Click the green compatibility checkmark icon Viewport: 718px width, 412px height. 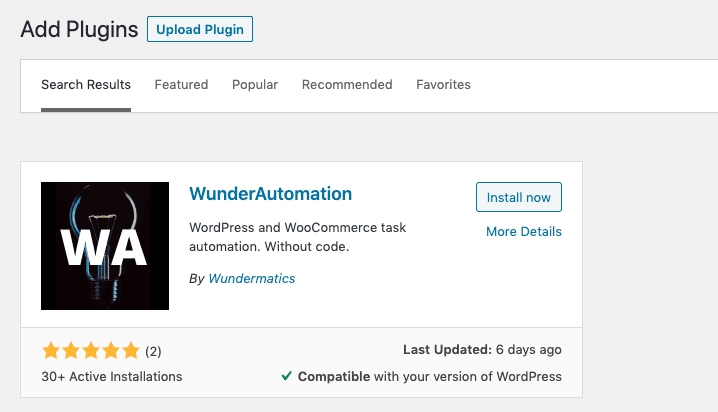[x=287, y=377]
